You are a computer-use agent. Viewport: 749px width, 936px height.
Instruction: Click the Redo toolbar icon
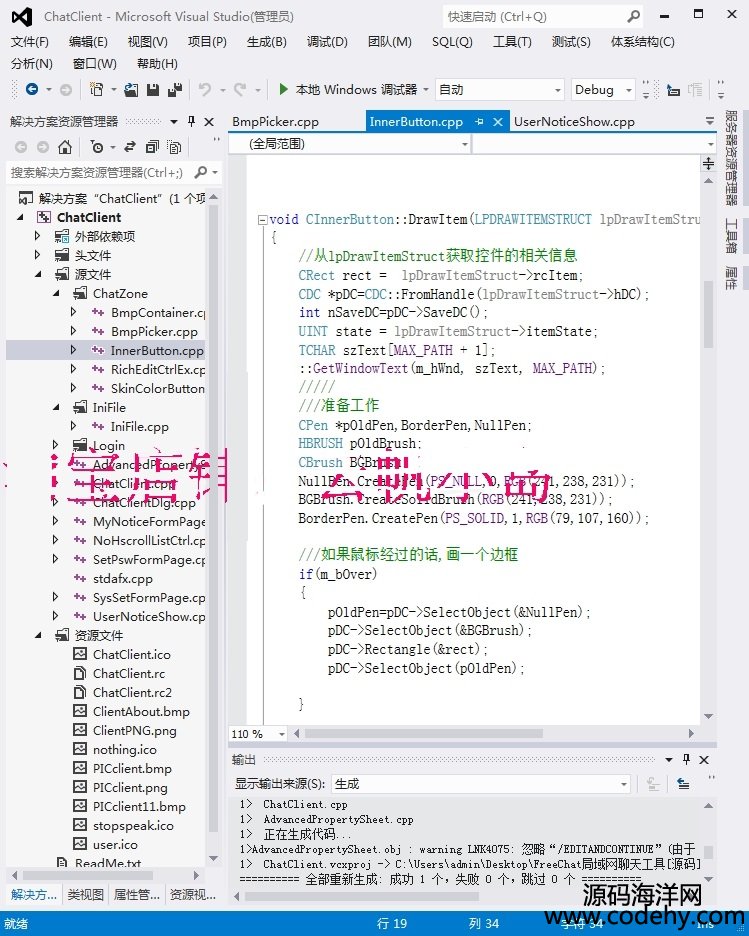coord(240,90)
